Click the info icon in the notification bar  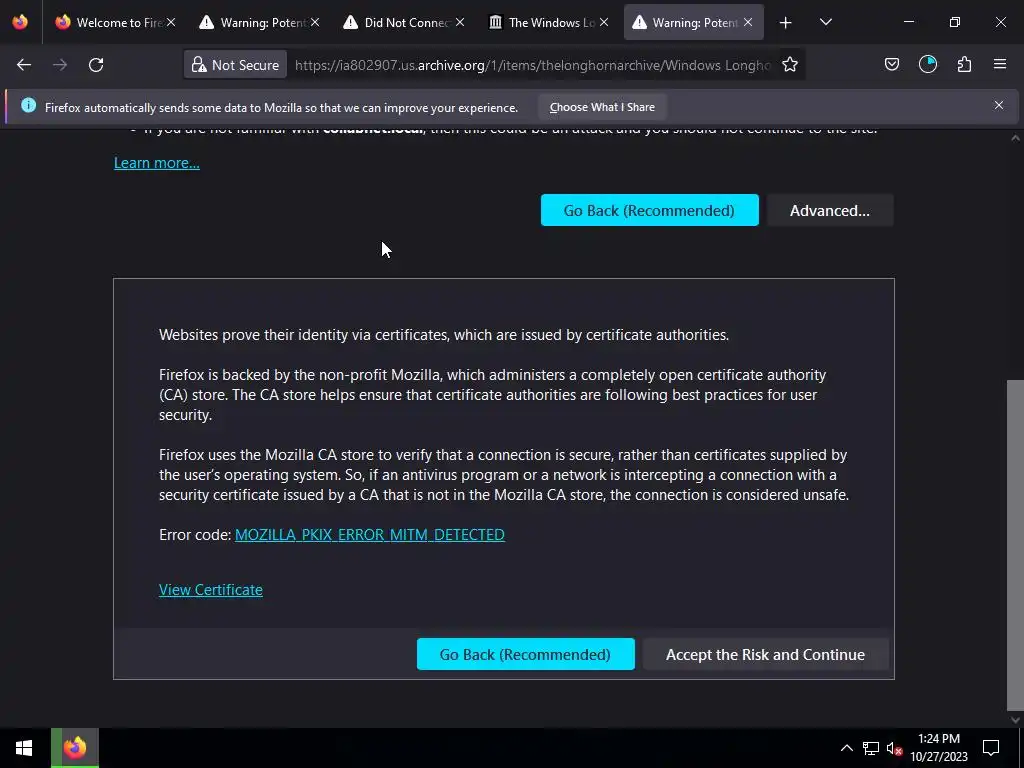(x=28, y=105)
